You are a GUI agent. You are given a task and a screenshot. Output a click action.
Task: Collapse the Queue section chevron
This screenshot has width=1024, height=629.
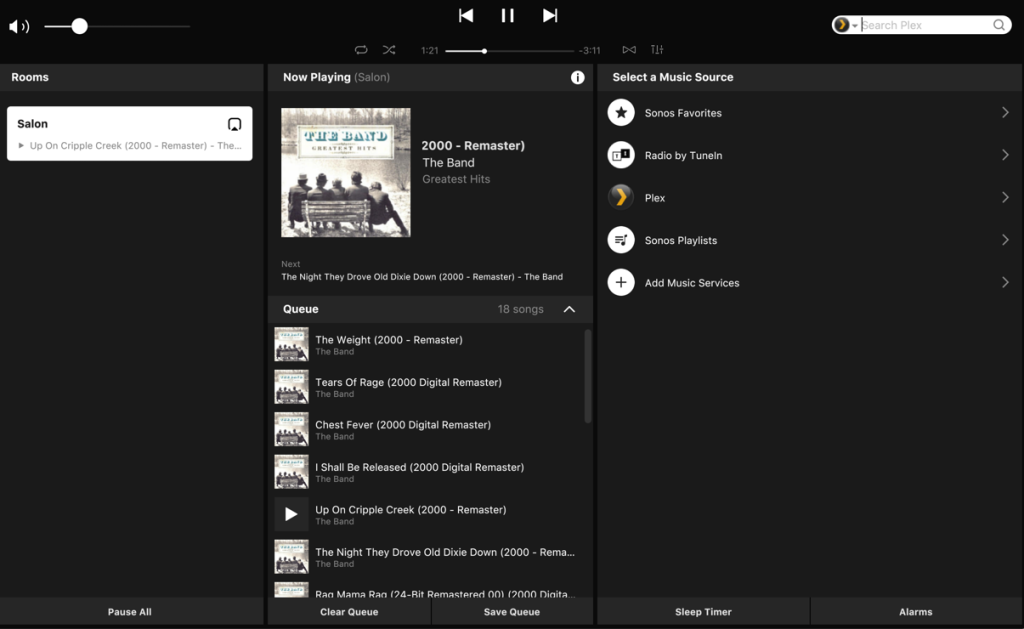coord(569,309)
